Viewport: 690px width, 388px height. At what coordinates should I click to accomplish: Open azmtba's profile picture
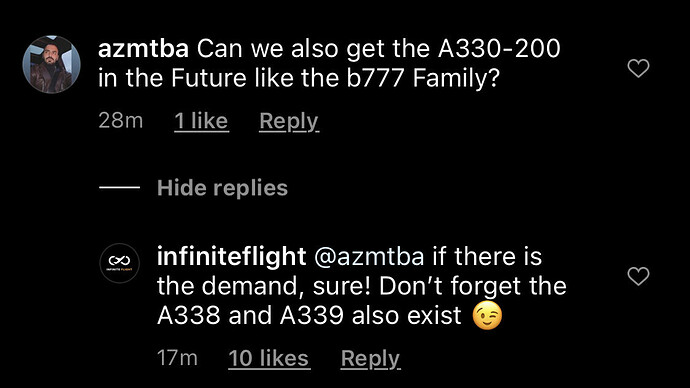click(x=51, y=64)
